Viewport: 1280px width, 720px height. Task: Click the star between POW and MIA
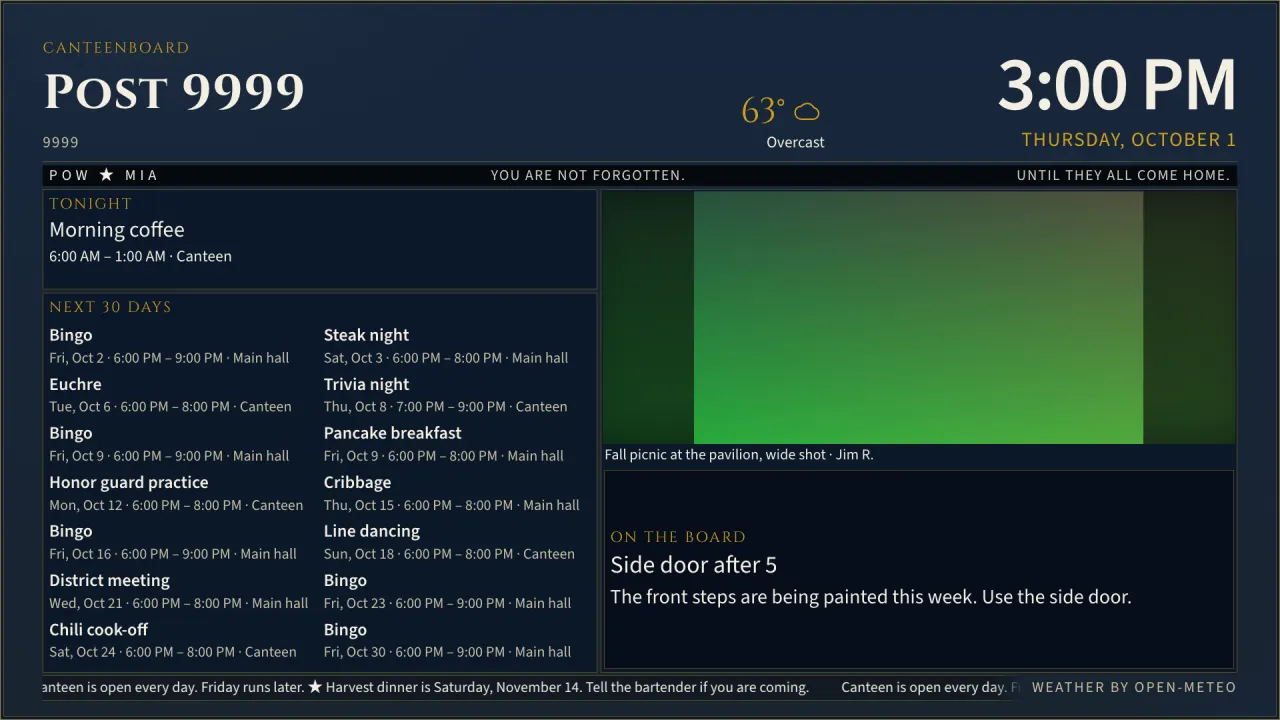point(107,175)
